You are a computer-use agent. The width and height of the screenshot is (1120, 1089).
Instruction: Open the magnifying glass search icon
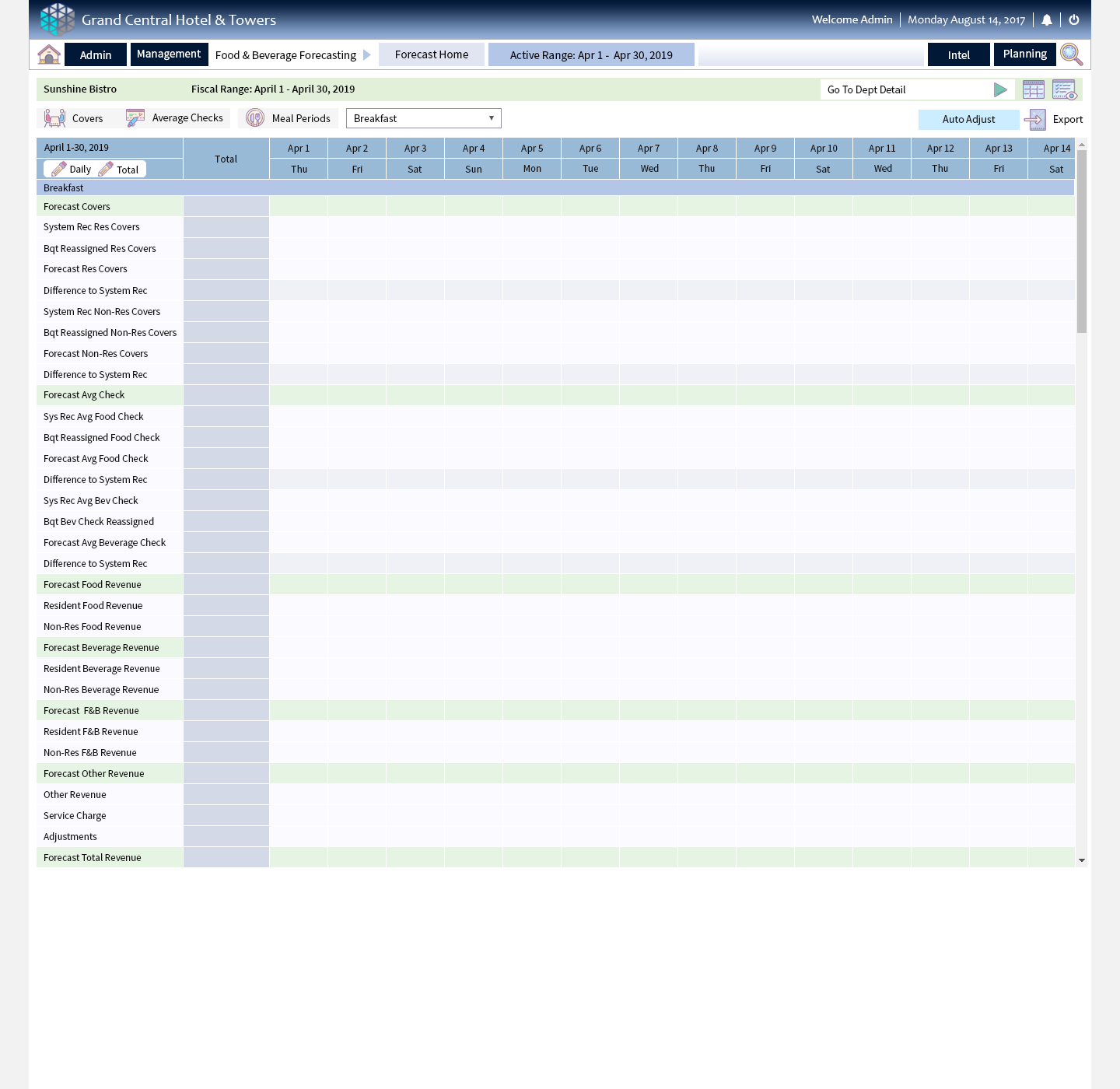pyautogui.click(x=1071, y=54)
